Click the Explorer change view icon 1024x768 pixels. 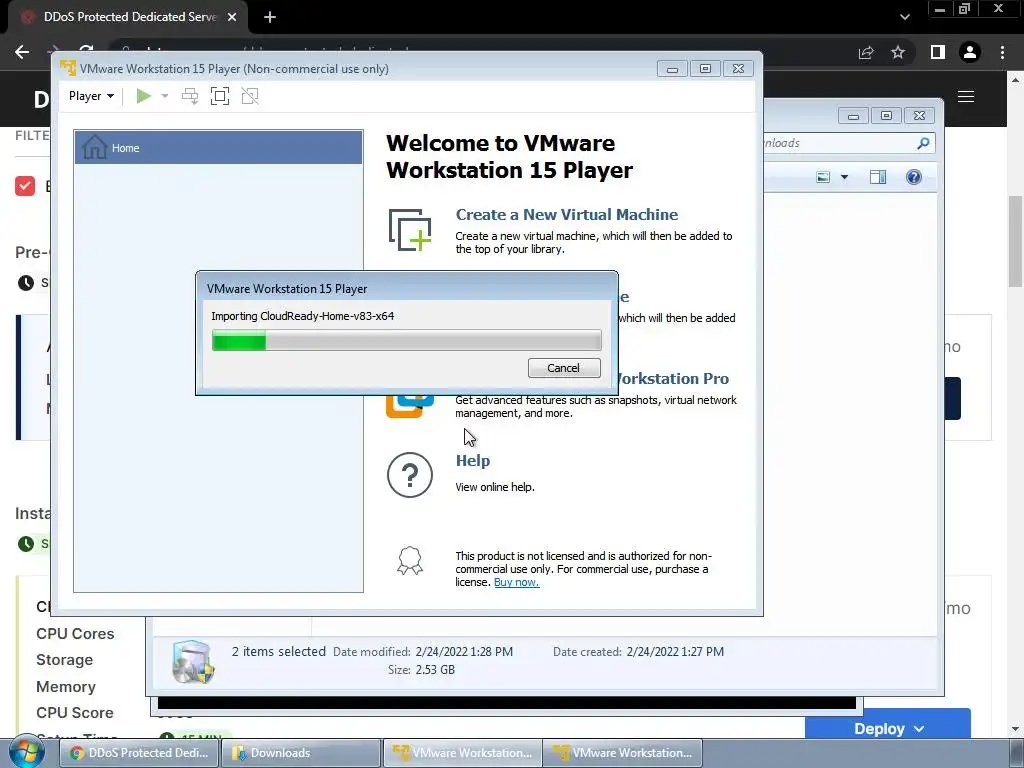823,177
